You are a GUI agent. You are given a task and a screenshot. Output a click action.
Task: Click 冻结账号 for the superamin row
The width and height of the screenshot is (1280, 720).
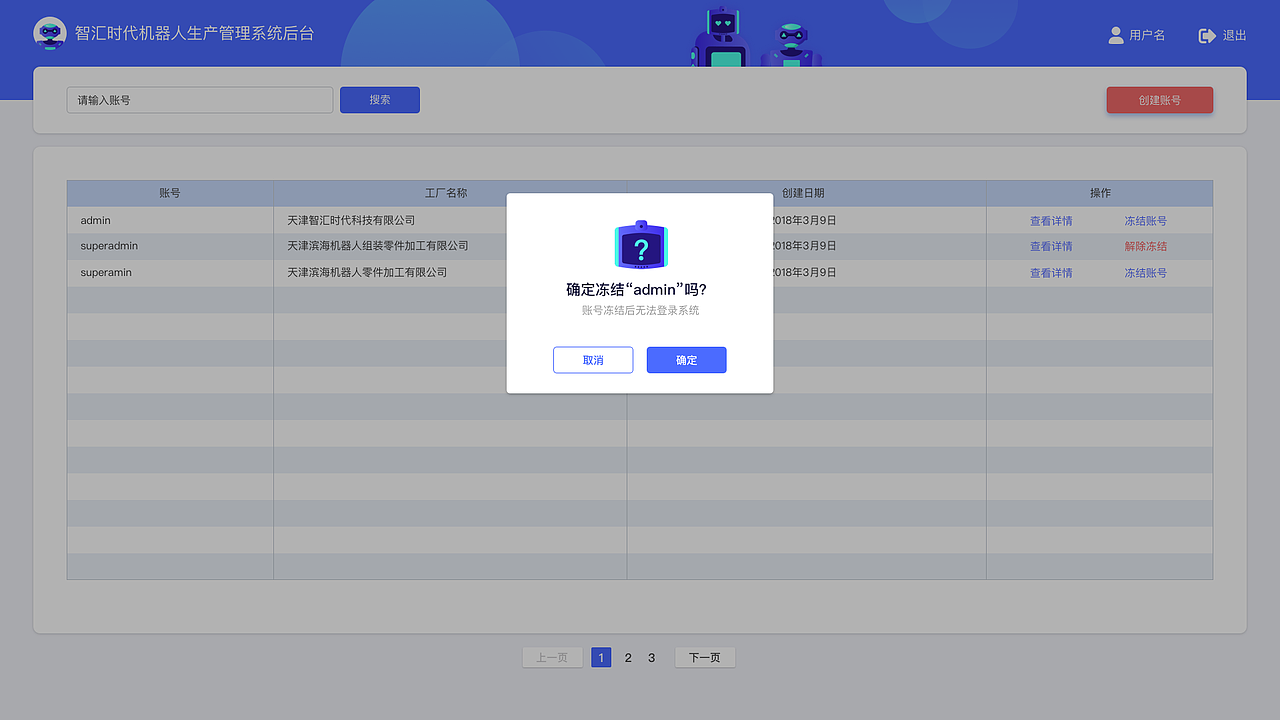(1145, 273)
